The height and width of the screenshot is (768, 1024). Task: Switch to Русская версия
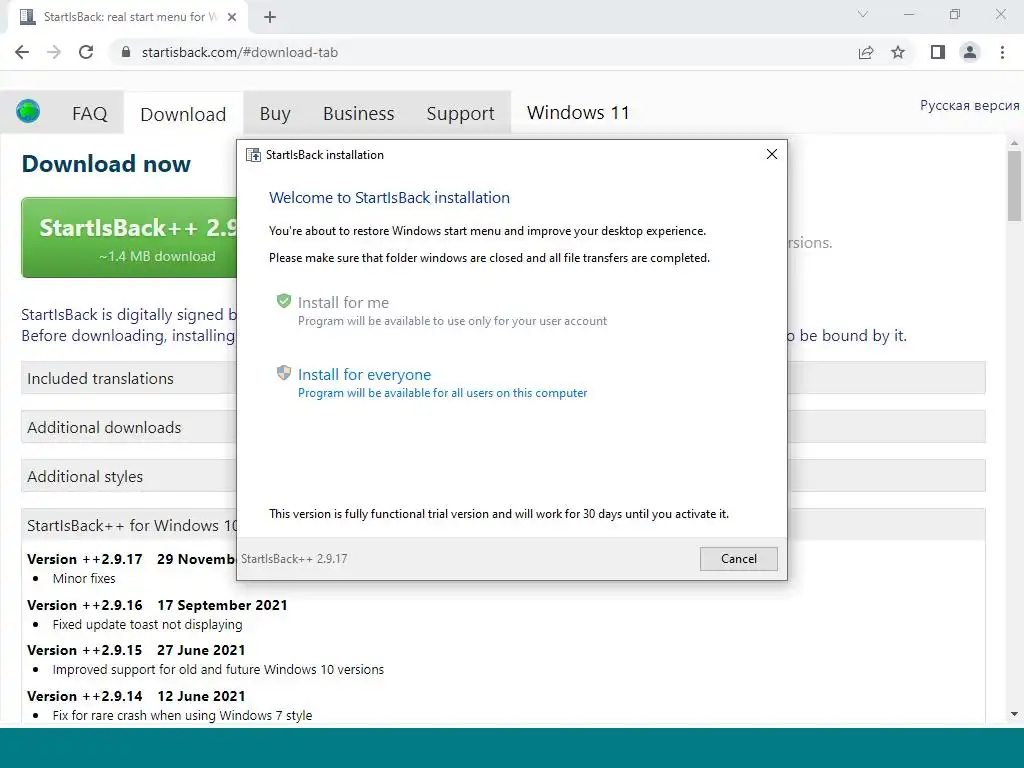(x=969, y=105)
